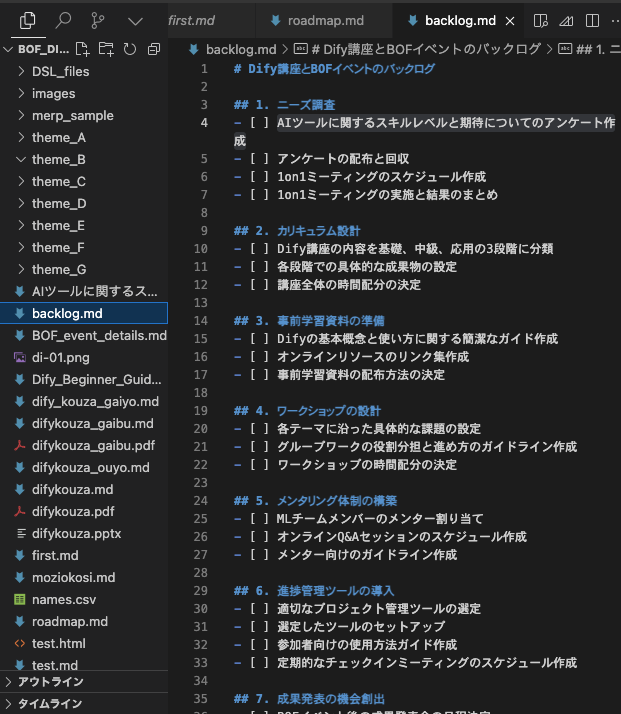This screenshot has width=621, height=714.
Task: Expand the タイムライン panel
Action: click(x=84, y=704)
